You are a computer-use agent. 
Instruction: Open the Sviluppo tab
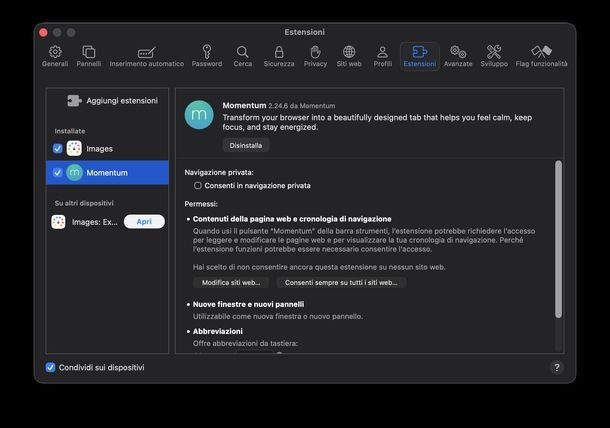(494, 56)
